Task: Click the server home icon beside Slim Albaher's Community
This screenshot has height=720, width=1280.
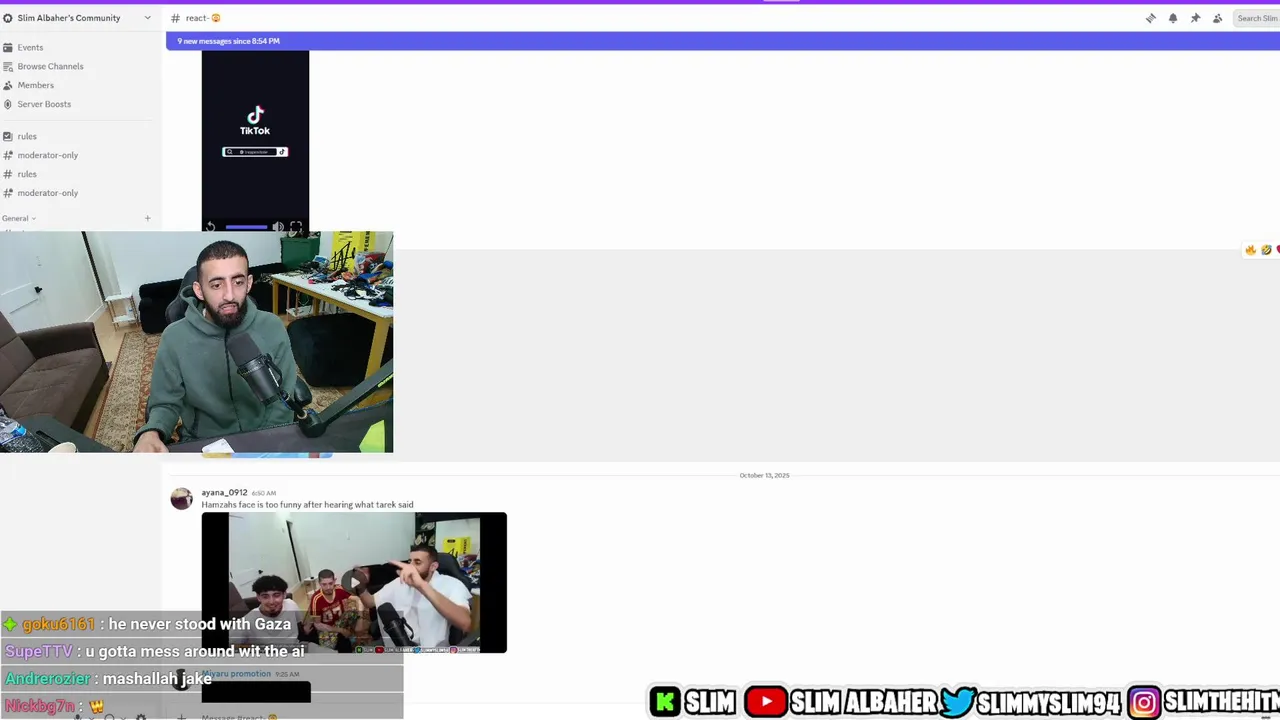Action: click(8, 18)
